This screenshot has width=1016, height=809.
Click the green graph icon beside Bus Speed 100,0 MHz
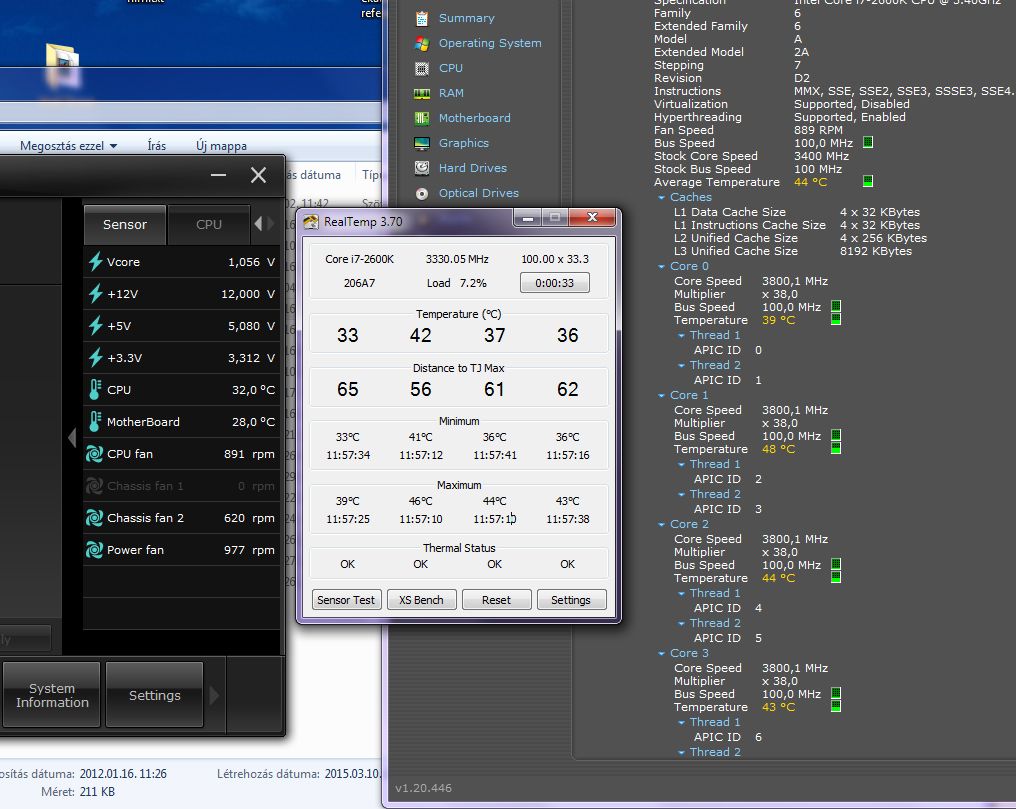(x=868, y=142)
